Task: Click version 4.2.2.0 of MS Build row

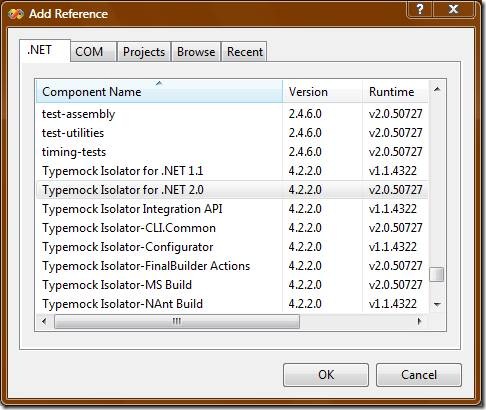Action: click(305, 285)
